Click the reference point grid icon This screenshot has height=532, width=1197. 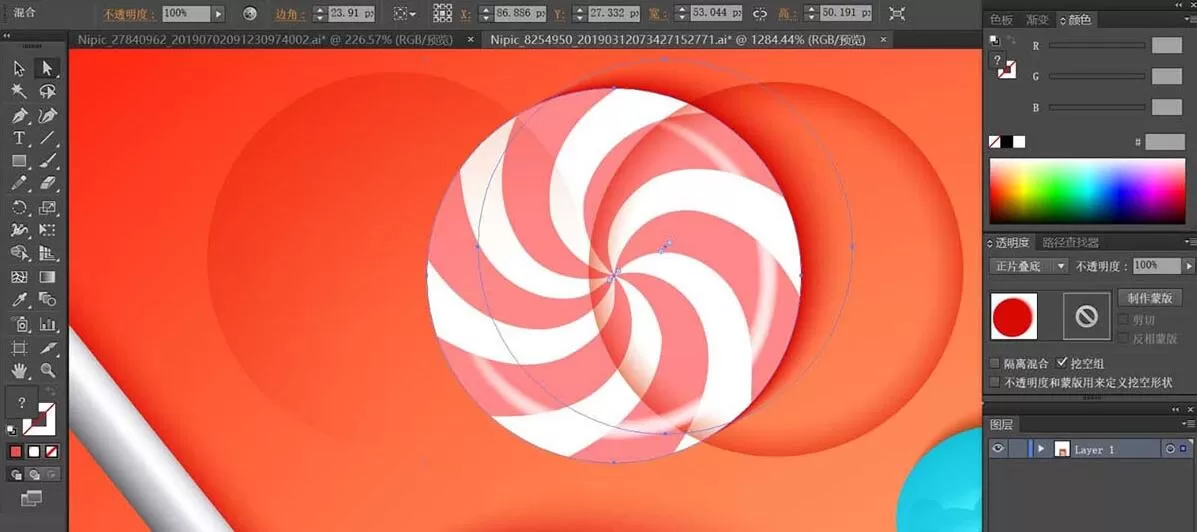click(442, 13)
